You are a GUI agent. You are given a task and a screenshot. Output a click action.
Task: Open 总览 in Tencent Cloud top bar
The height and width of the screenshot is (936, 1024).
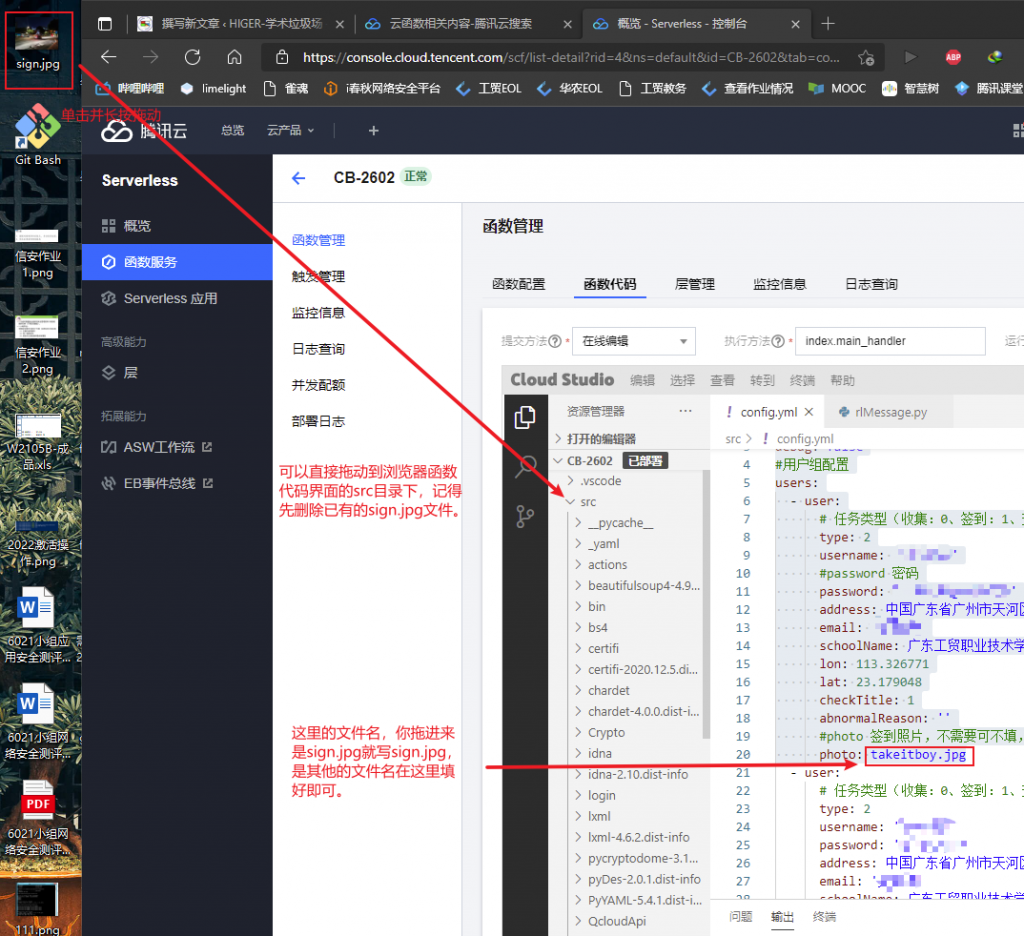[x=232, y=131]
